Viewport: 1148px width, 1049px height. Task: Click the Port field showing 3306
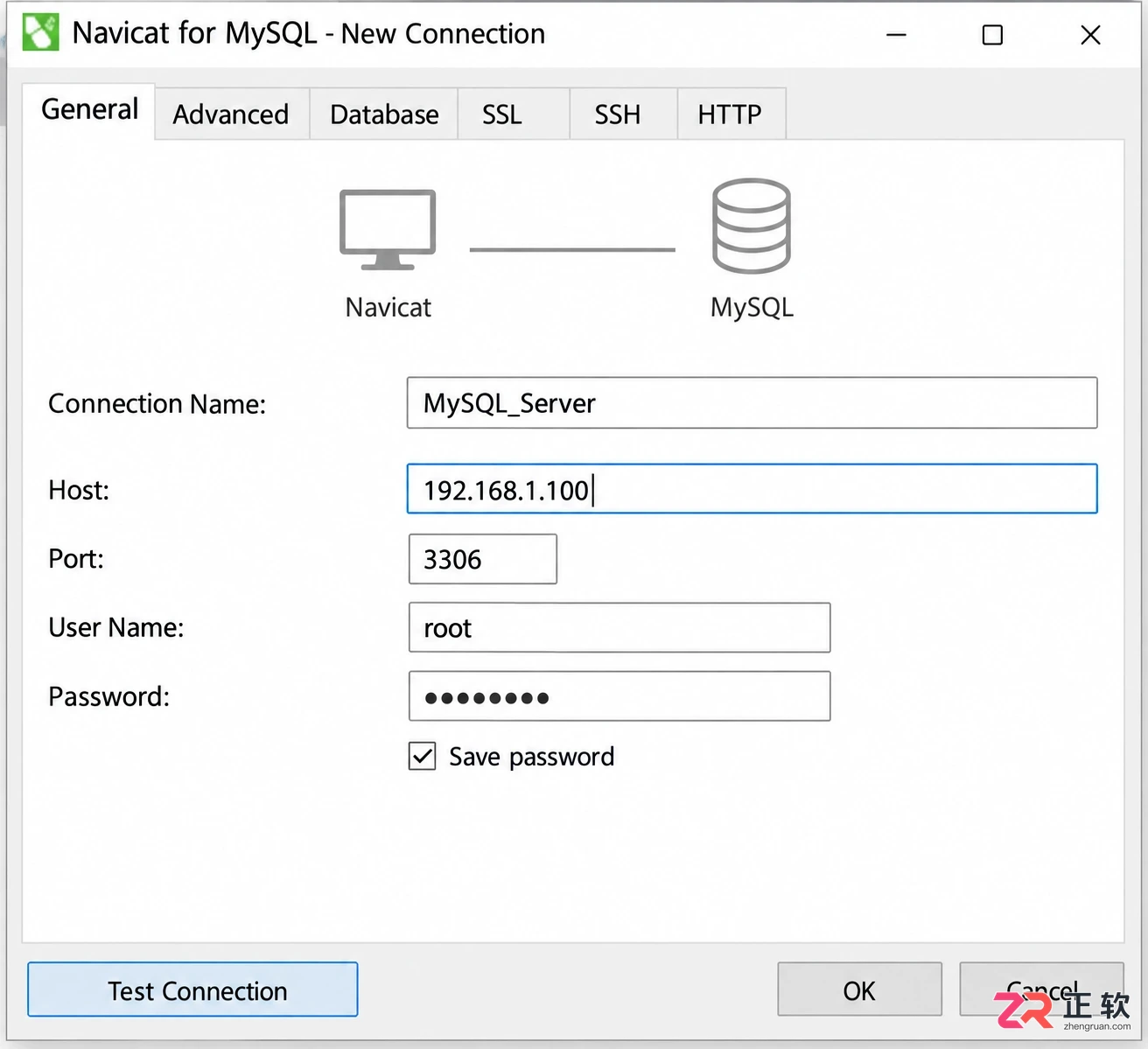tap(483, 559)
